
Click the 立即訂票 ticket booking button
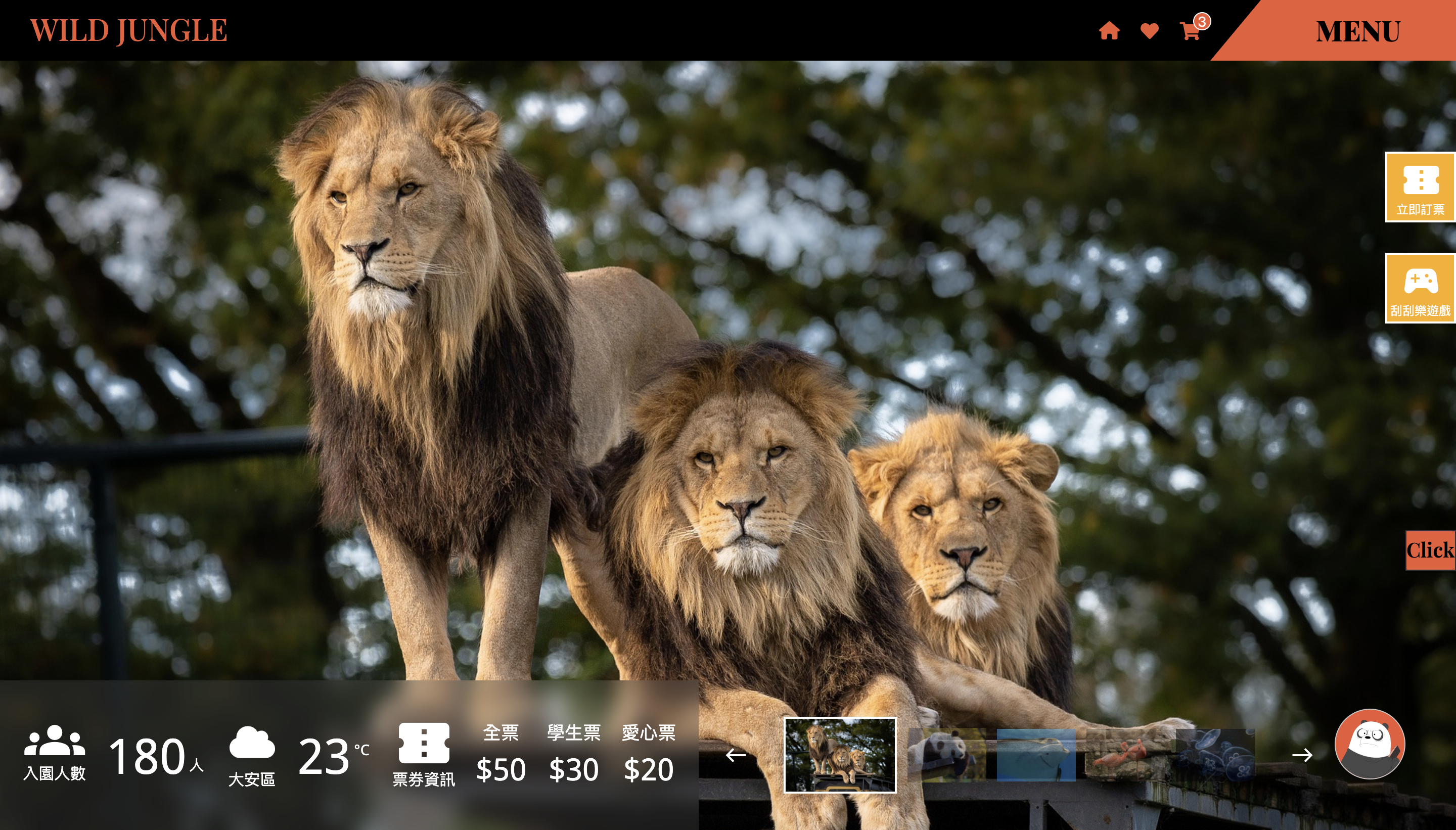coord(1420,187)
